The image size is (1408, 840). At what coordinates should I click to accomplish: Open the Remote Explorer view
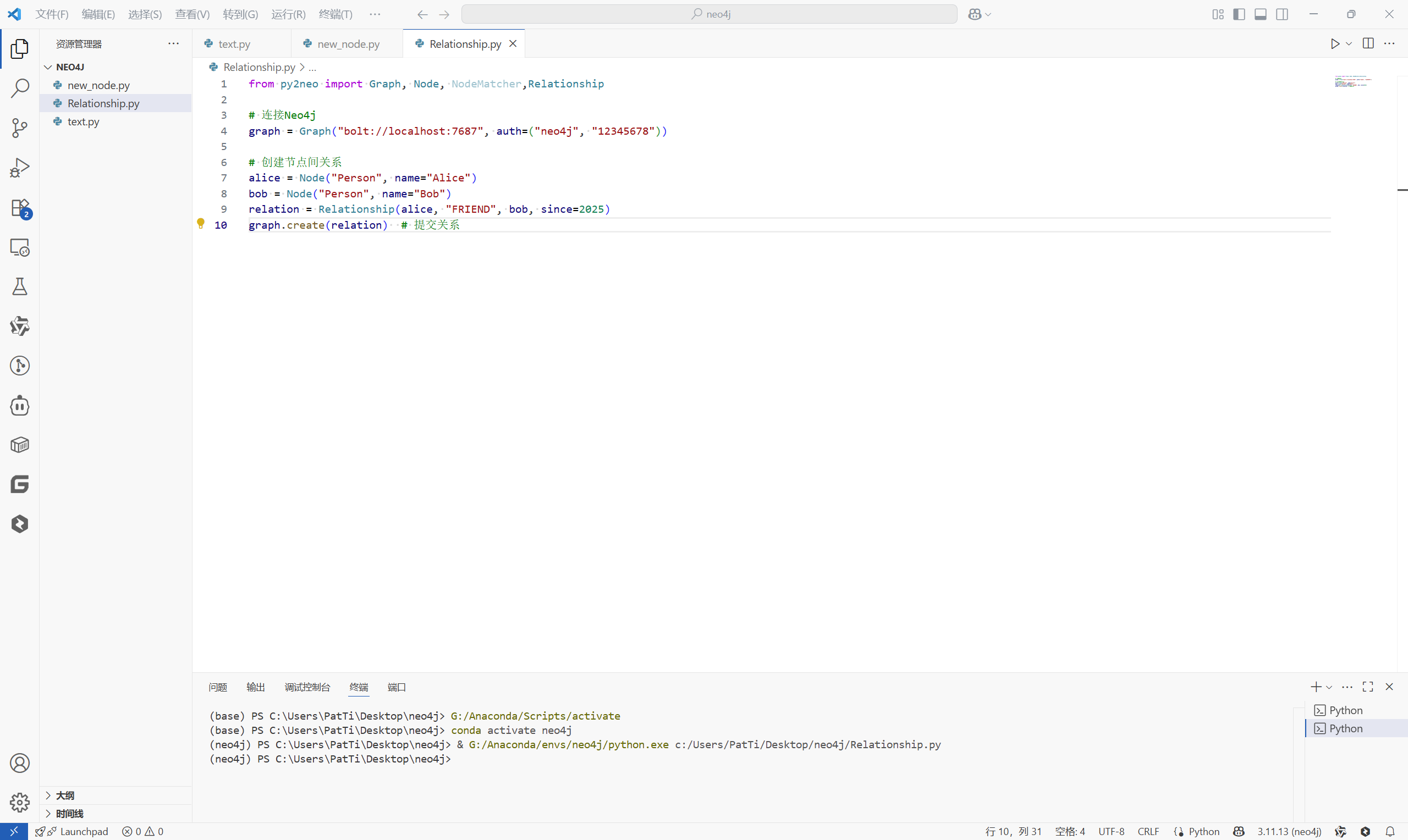20,247
